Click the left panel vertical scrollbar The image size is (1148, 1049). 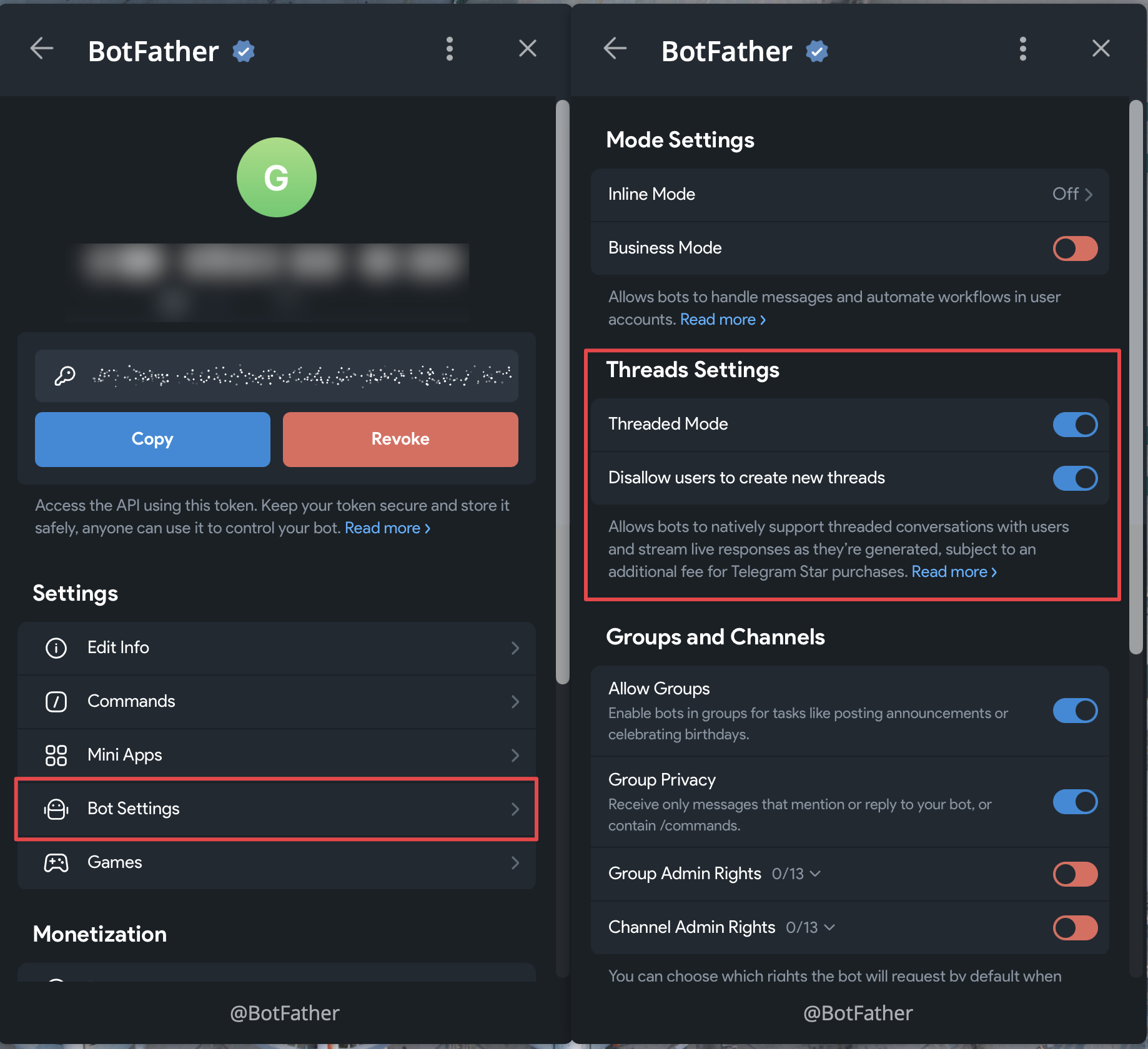(562, 392)
